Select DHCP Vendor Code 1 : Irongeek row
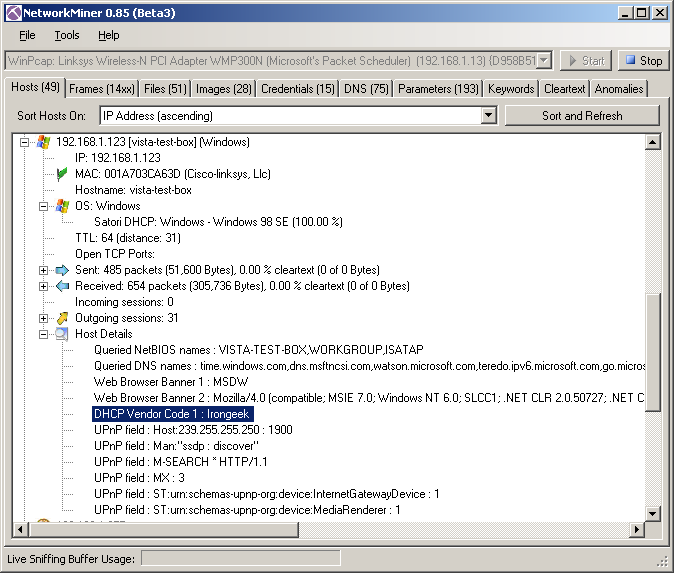The height and width of the screenshot is (573, 674). pos(173,414)
